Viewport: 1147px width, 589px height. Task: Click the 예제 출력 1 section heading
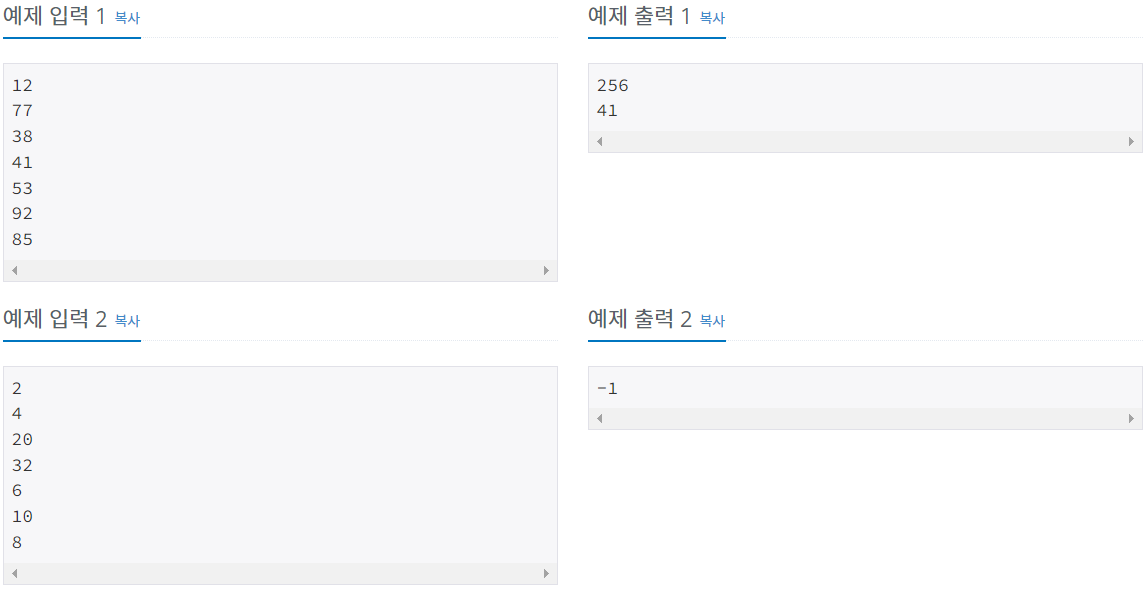[x=638, y=16]
